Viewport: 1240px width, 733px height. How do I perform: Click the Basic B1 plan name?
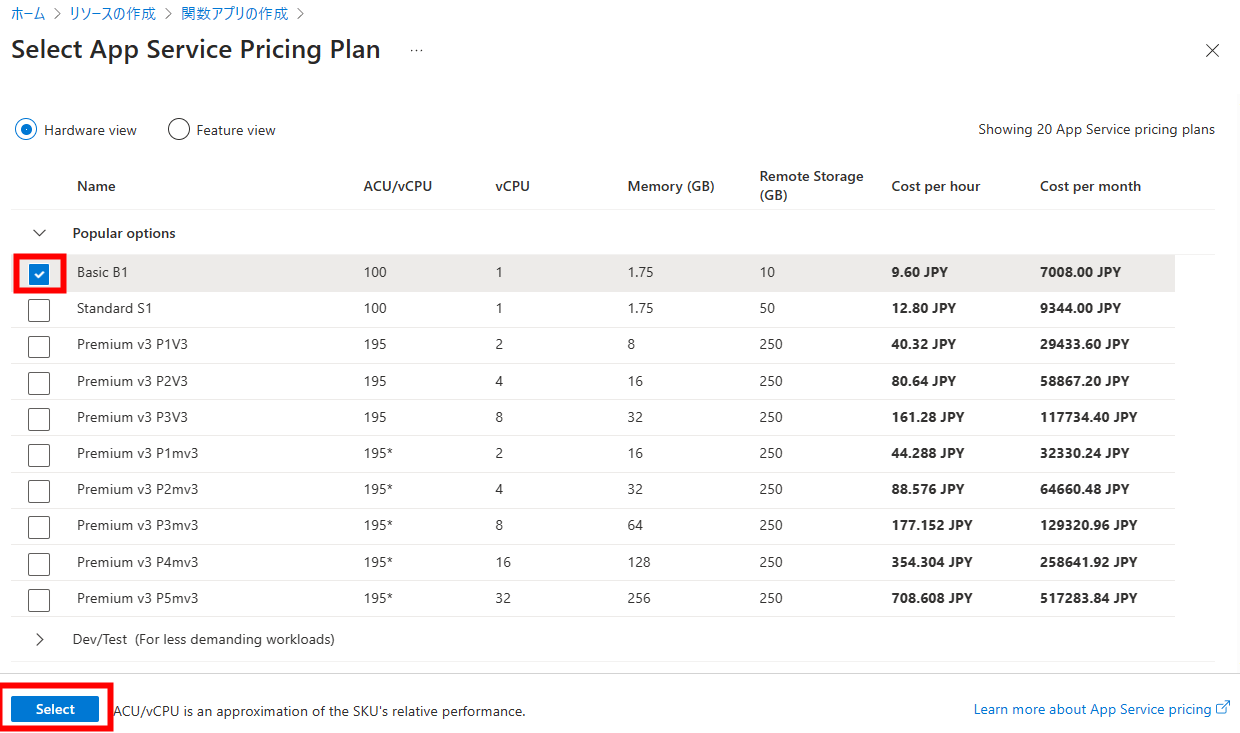103,272
